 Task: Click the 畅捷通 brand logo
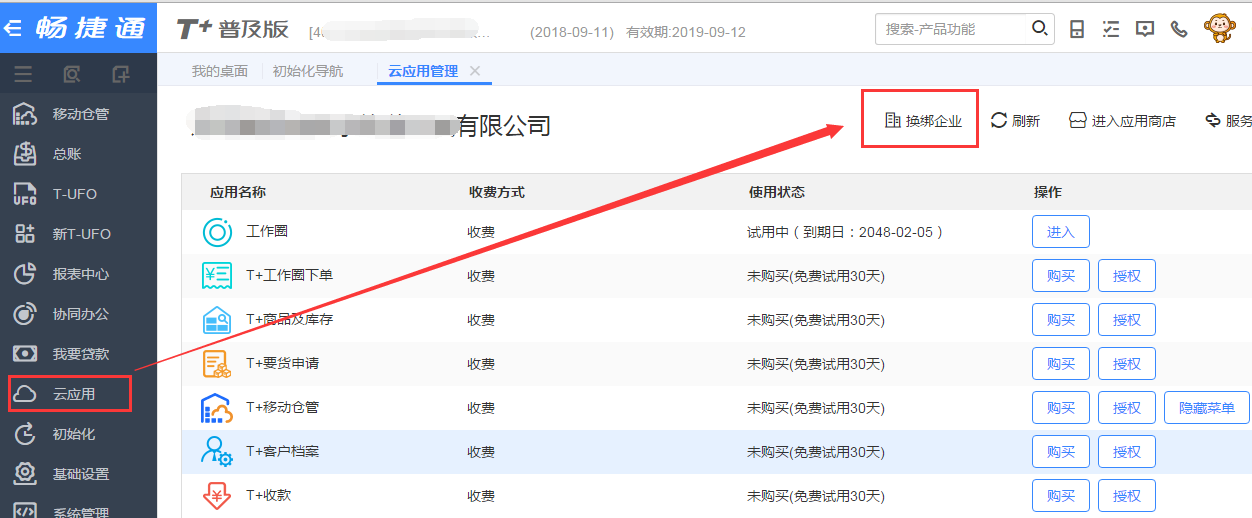(x=90, y=28)
